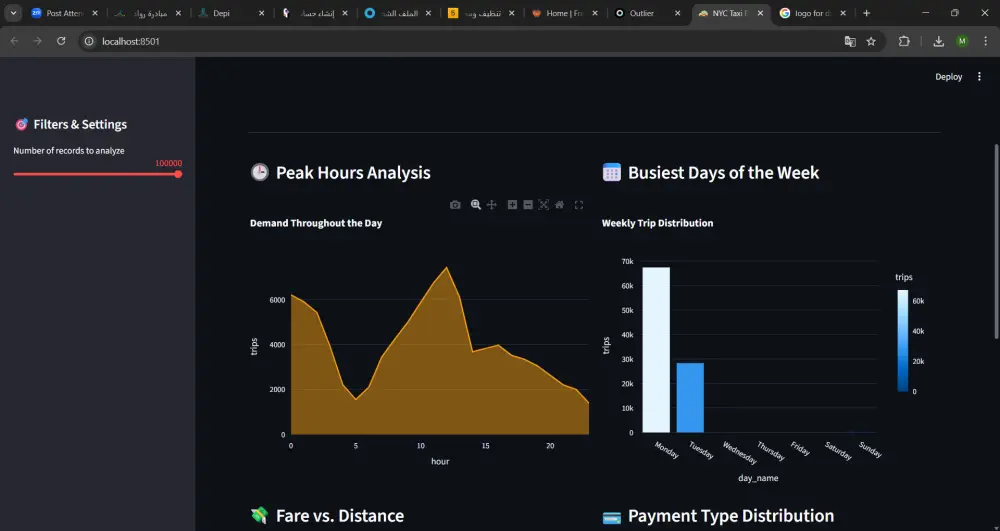Click the Monday bar in weekly chart

click(x=656, y=350)
